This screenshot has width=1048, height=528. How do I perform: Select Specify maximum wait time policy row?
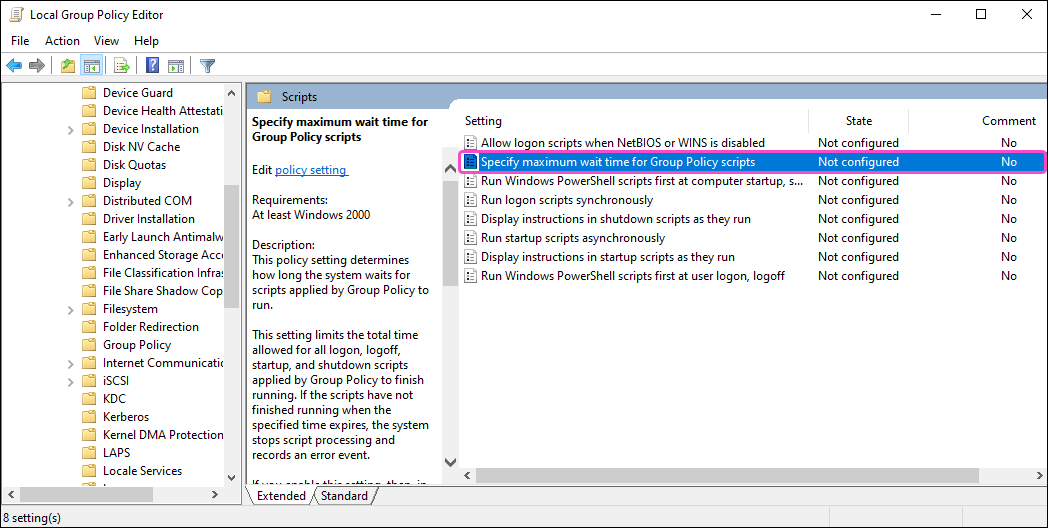coord(752,162)
